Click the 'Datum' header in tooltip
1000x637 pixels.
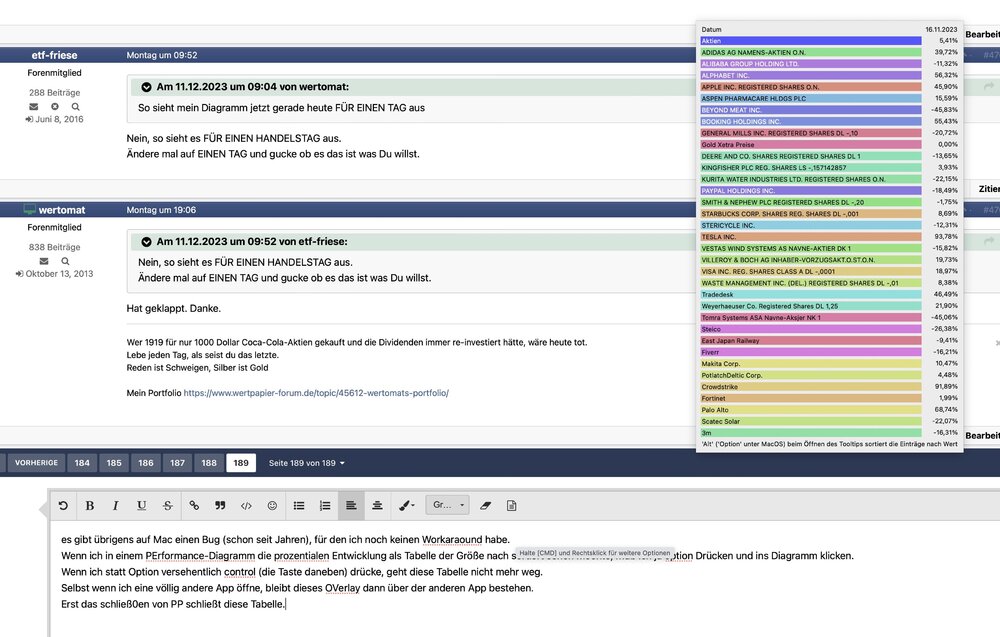711,29
